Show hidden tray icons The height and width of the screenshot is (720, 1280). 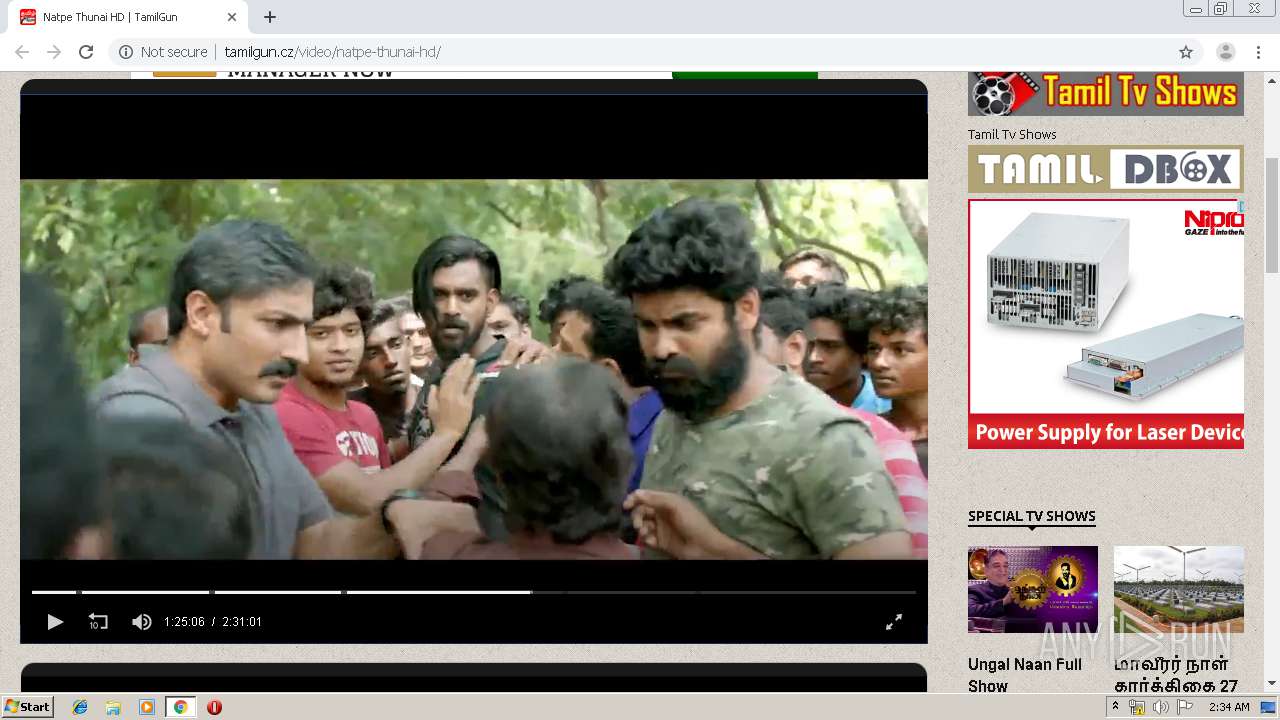coord(1115,707)
